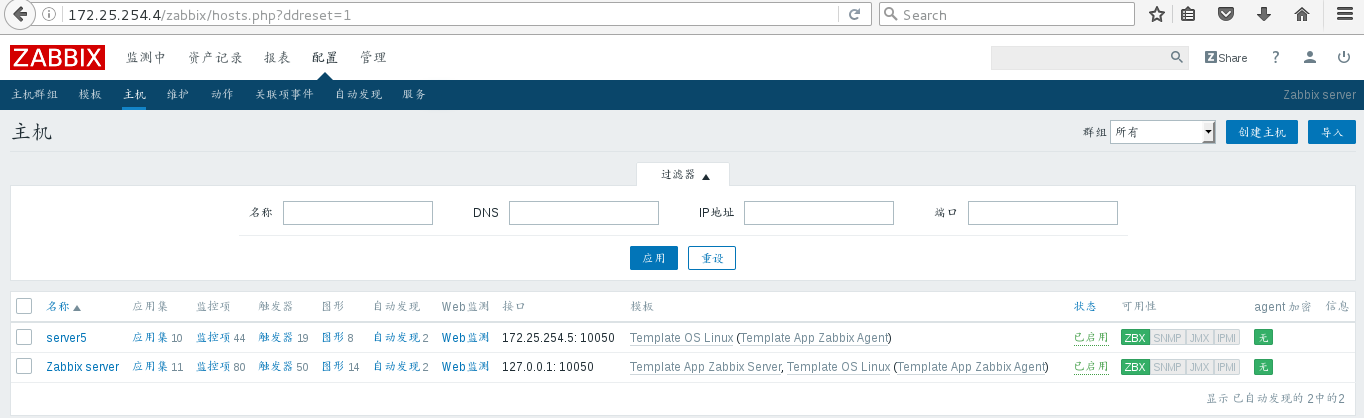This screenshot has height=418, width=1364.
Task: Click the ZBX availability badge for server5
Action: (x=1135, y=338)
